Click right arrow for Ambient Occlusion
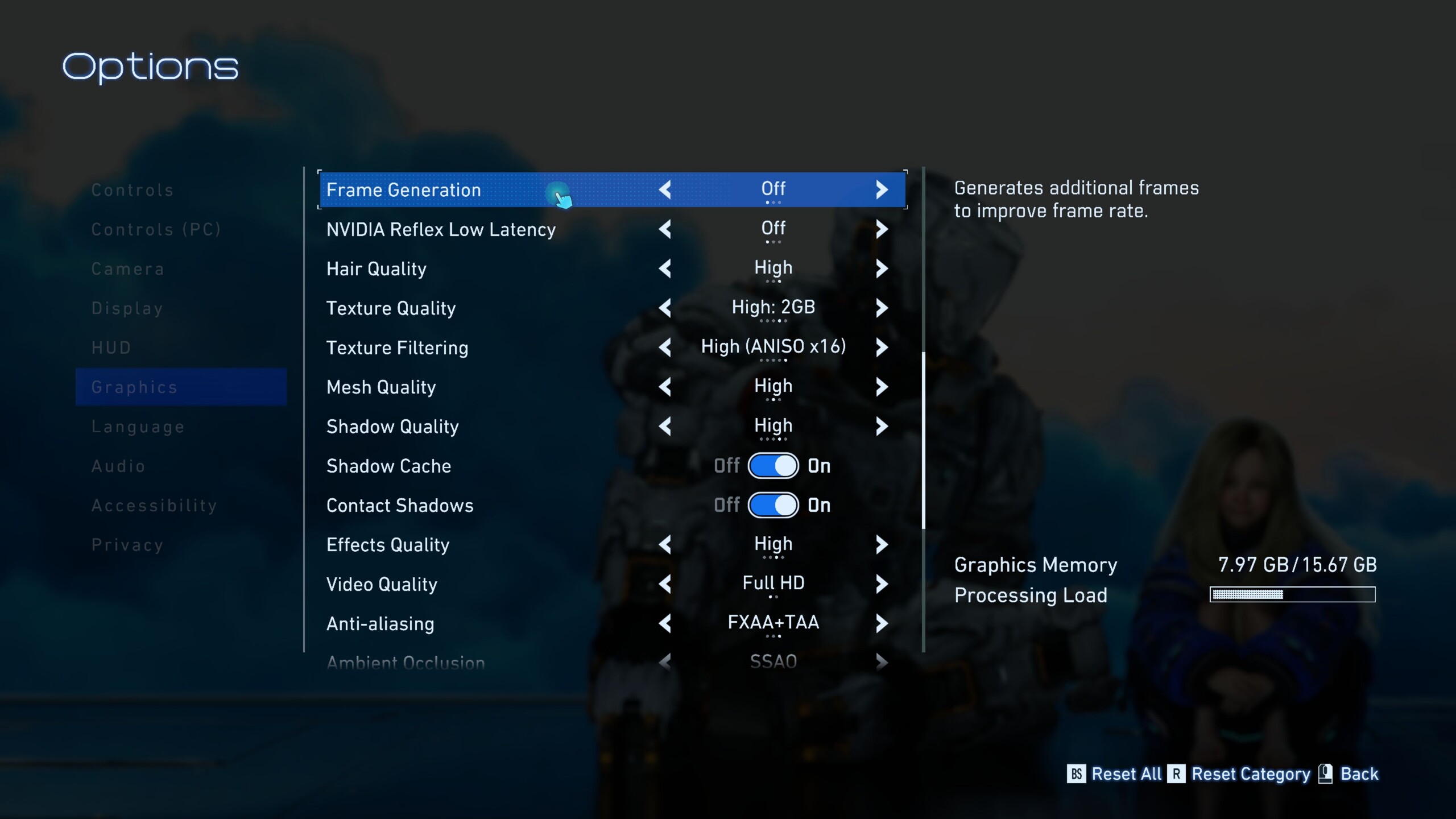This screenshot has height=819, width=1456. [x=882, y=661]
